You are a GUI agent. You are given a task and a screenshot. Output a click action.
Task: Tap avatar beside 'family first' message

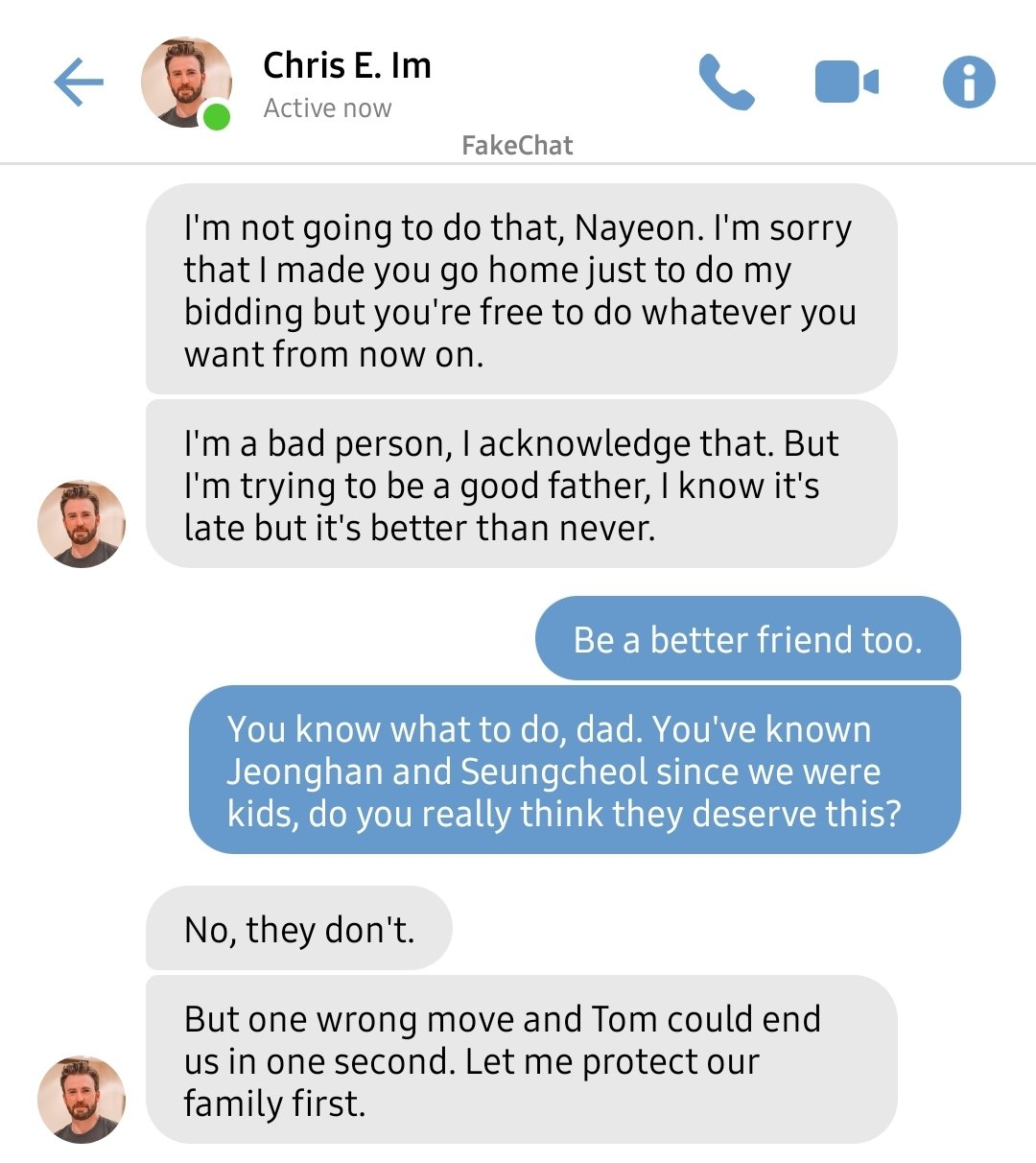pyautogui.click(x=82, y=1100)
